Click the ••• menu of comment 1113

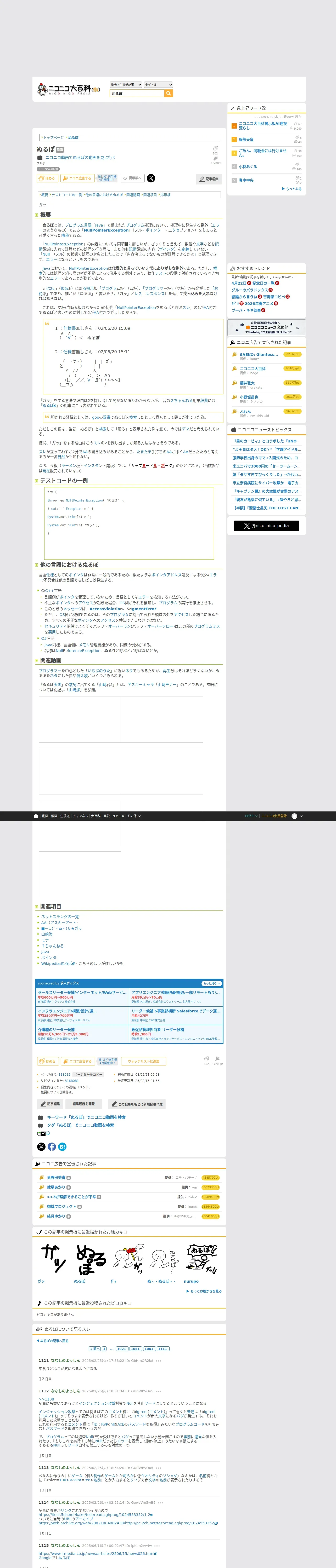pyautogui.click(x=159, y=1468)
